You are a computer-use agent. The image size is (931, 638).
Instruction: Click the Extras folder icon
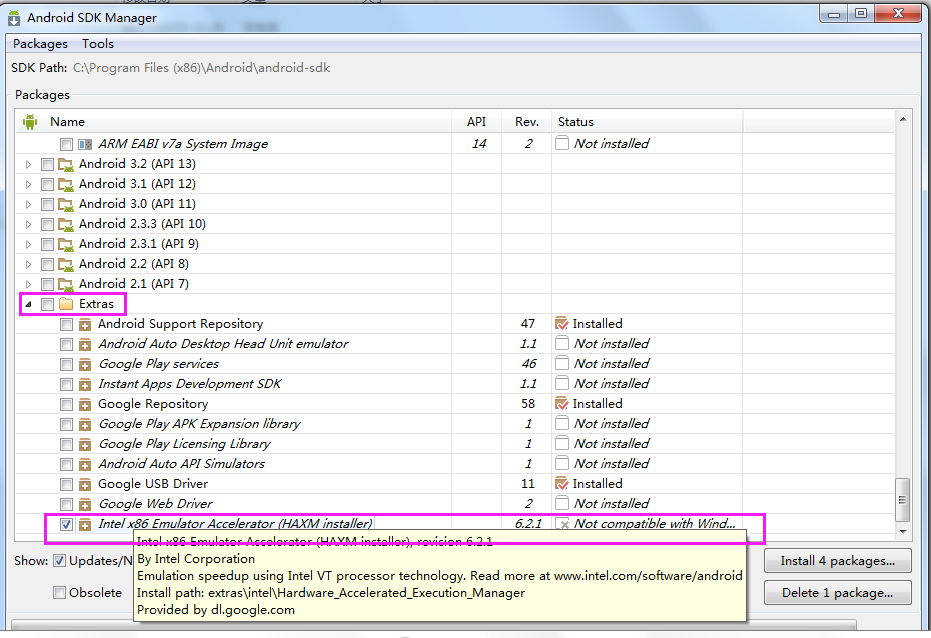[66, 304]
